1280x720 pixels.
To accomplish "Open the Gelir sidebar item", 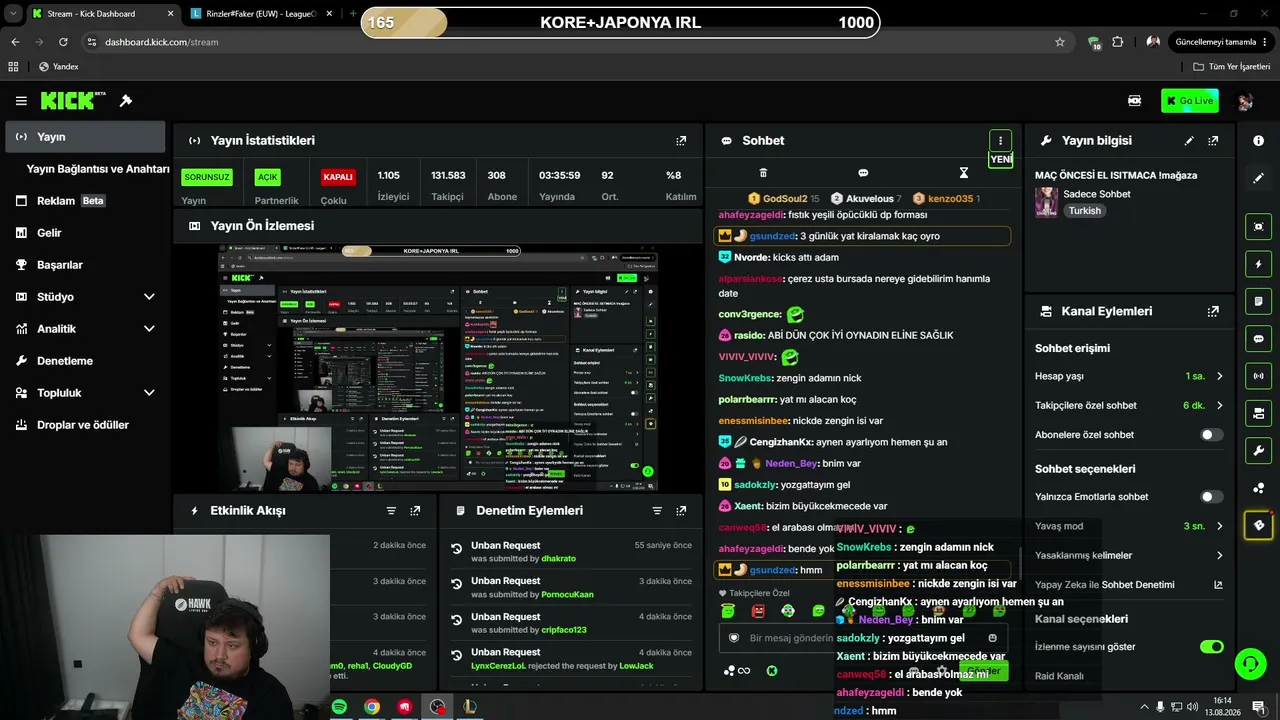I will click(x=85, y=233).
